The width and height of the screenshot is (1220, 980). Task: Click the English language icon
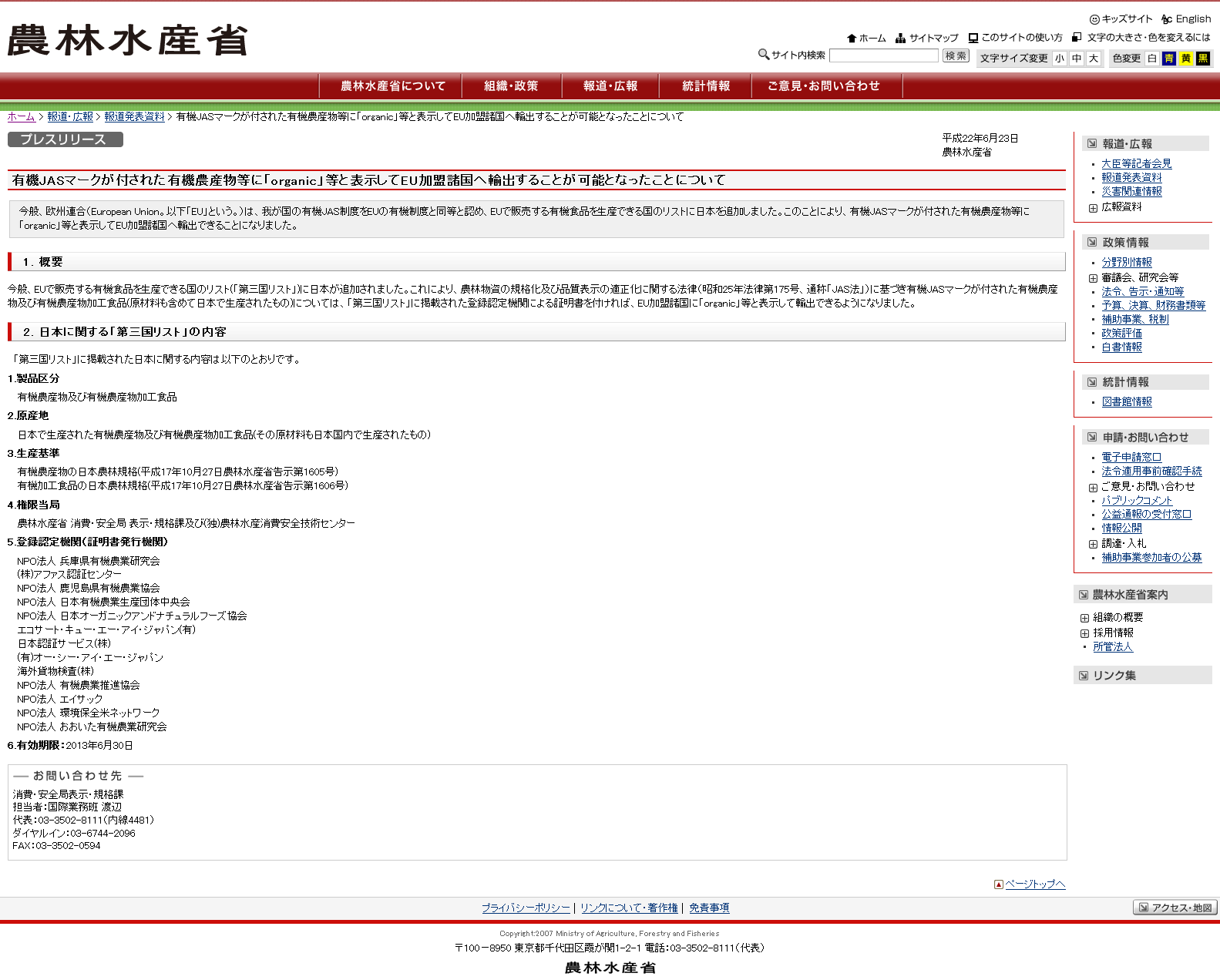(1167, 19)
